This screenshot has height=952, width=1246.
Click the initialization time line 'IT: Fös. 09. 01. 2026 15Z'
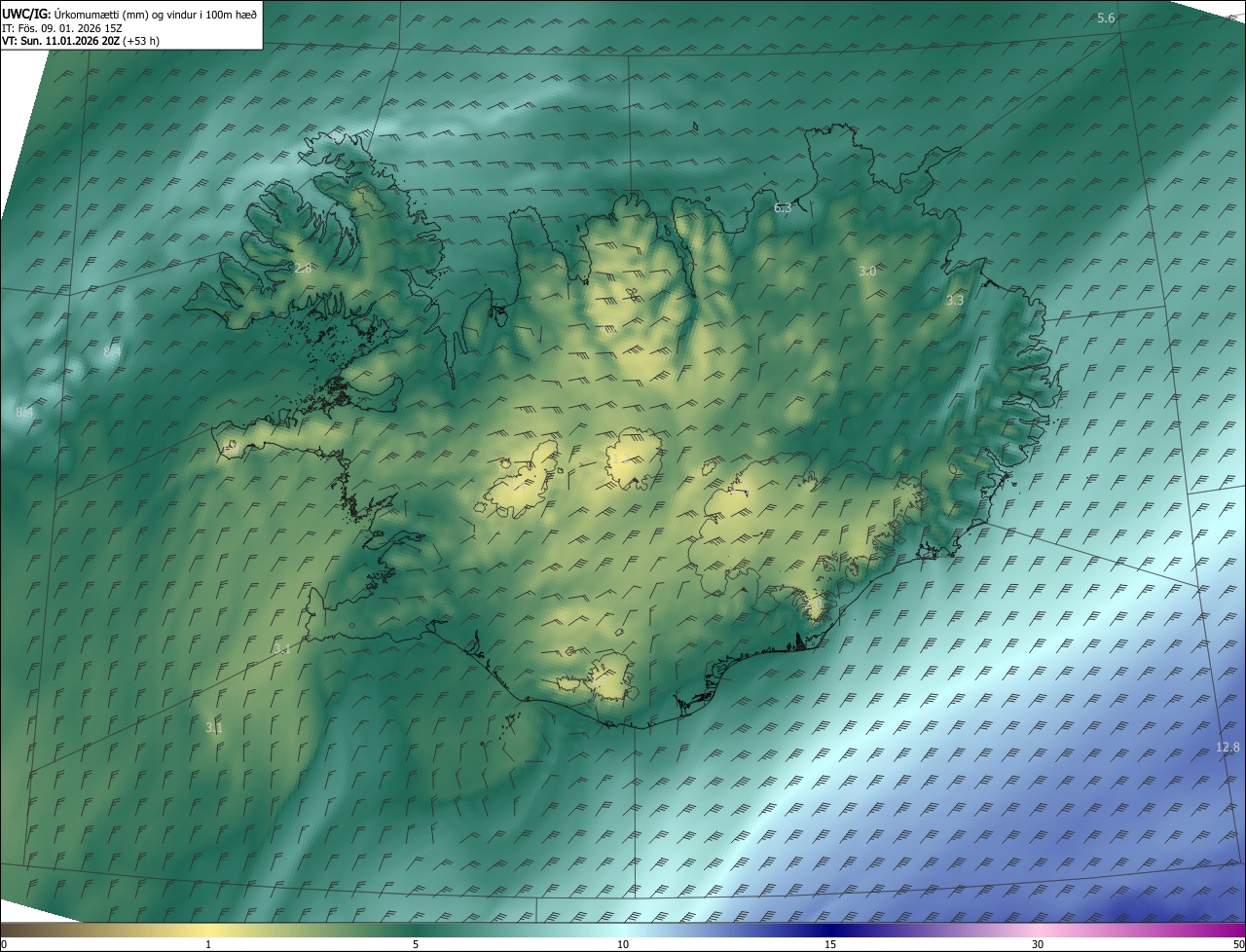[x=61, y=28]
